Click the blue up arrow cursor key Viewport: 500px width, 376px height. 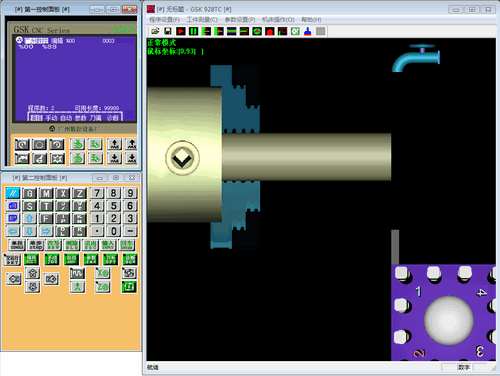tap(29, 219)
